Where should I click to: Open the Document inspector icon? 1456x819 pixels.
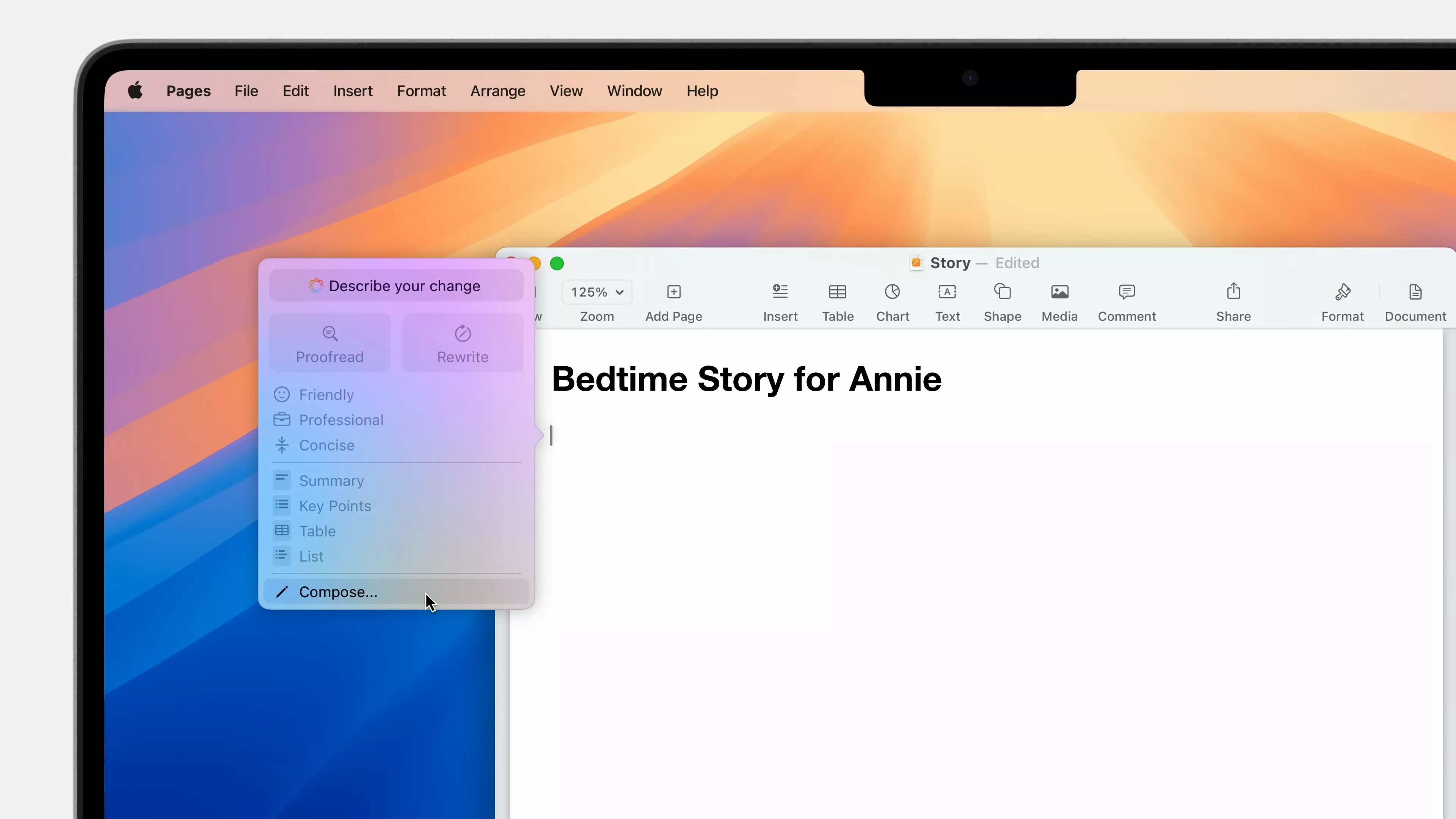point(1415,292)
